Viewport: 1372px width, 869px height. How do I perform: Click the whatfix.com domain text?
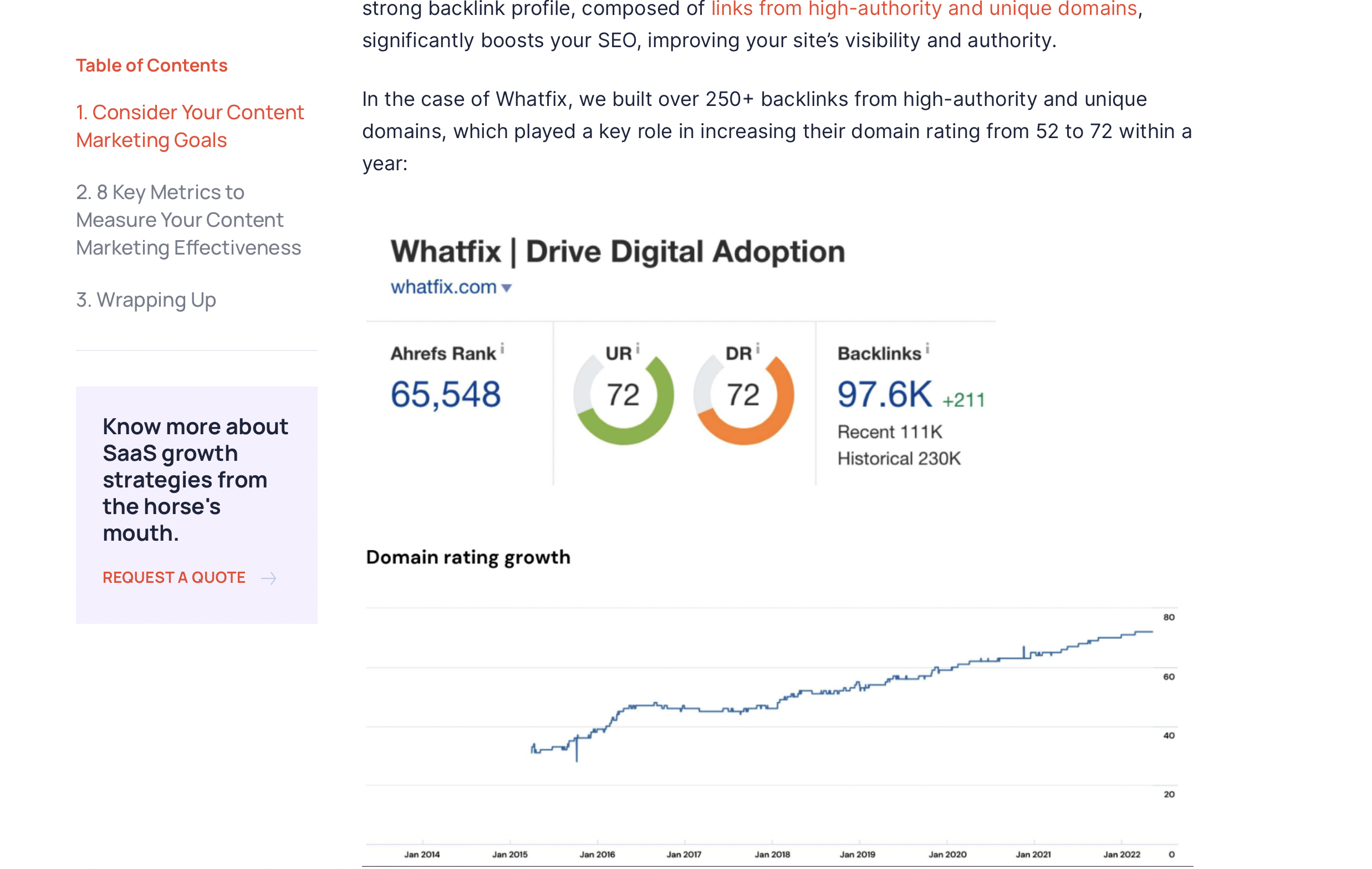click(443, 287)
